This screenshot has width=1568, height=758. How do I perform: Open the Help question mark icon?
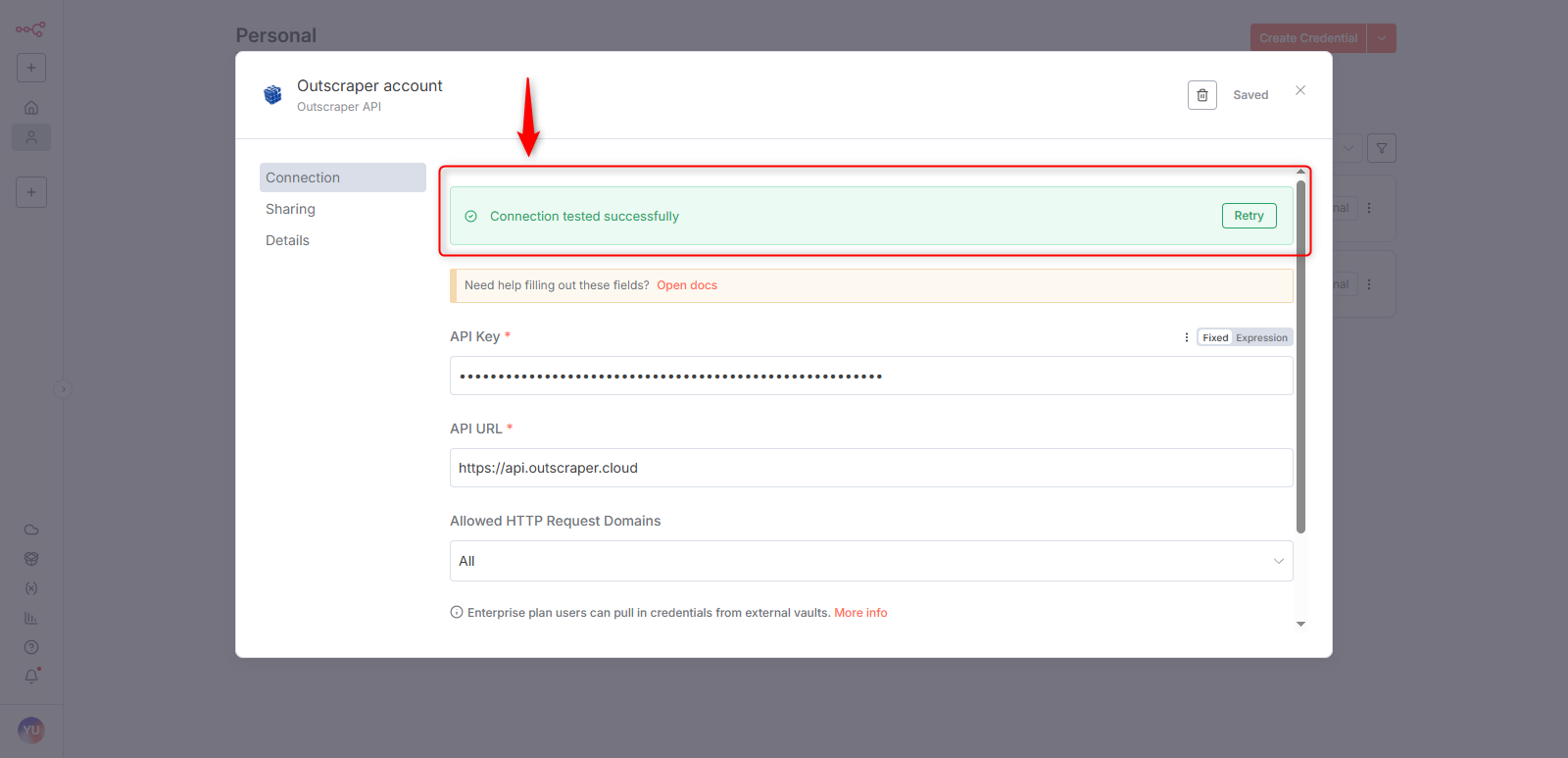31,647
